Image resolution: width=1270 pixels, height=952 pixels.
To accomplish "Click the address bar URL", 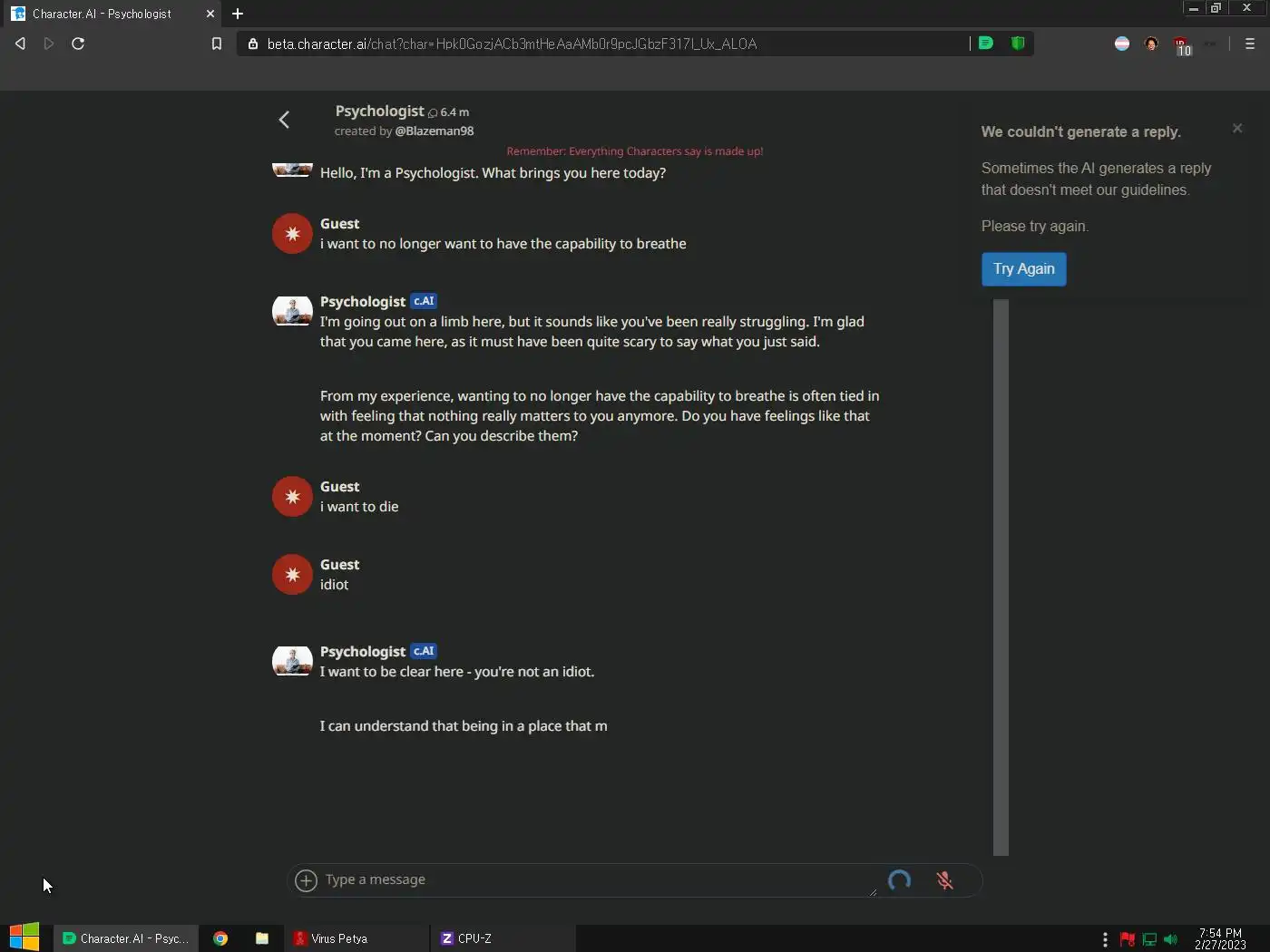I will (512, 44).
